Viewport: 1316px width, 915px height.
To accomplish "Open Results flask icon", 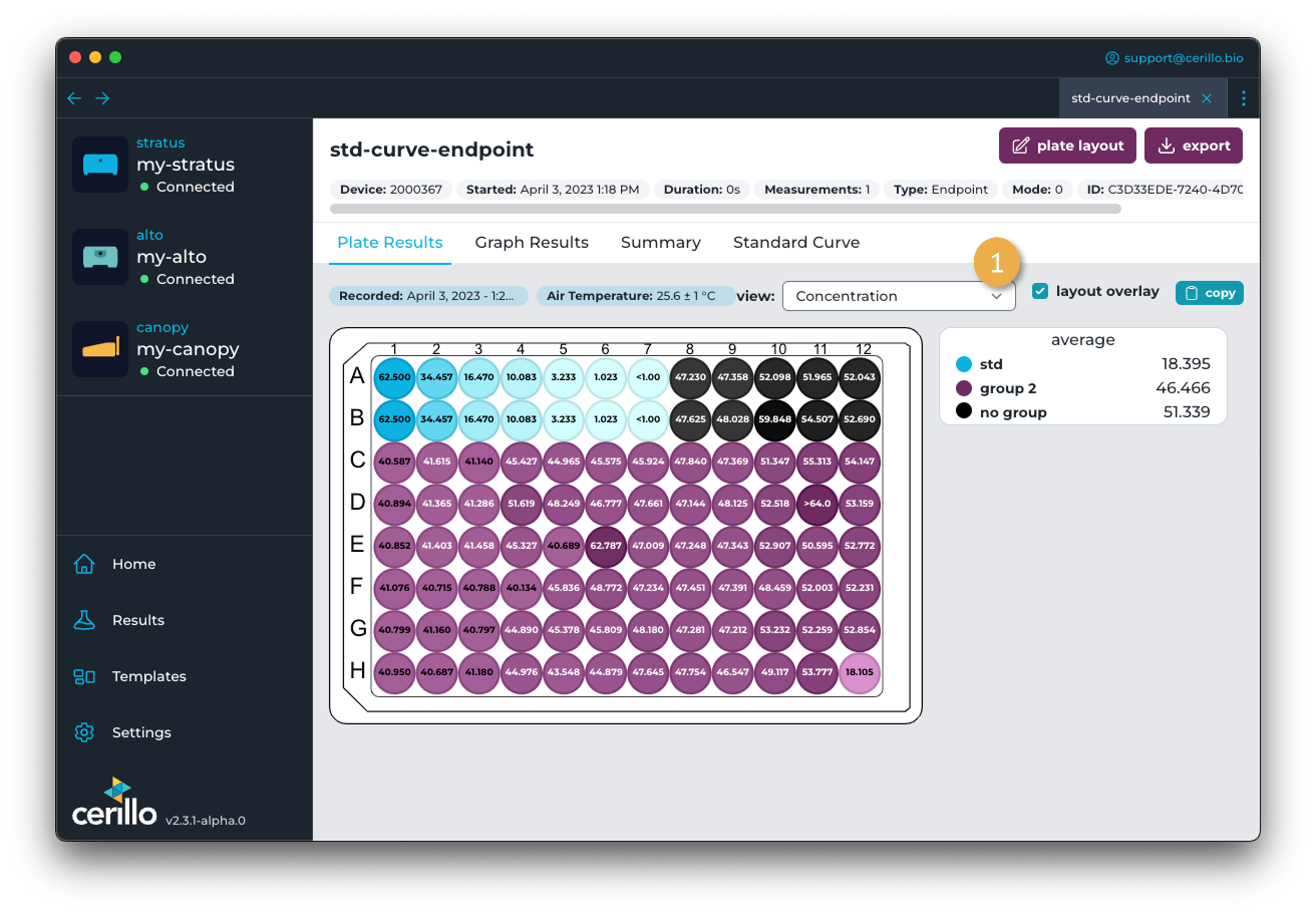I will coord(84,620).
